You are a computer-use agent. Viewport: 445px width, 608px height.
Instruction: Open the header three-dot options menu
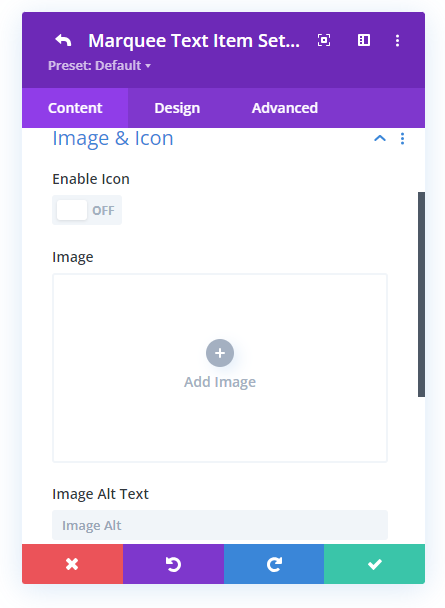pyautogui.click(x=397, y=40)
